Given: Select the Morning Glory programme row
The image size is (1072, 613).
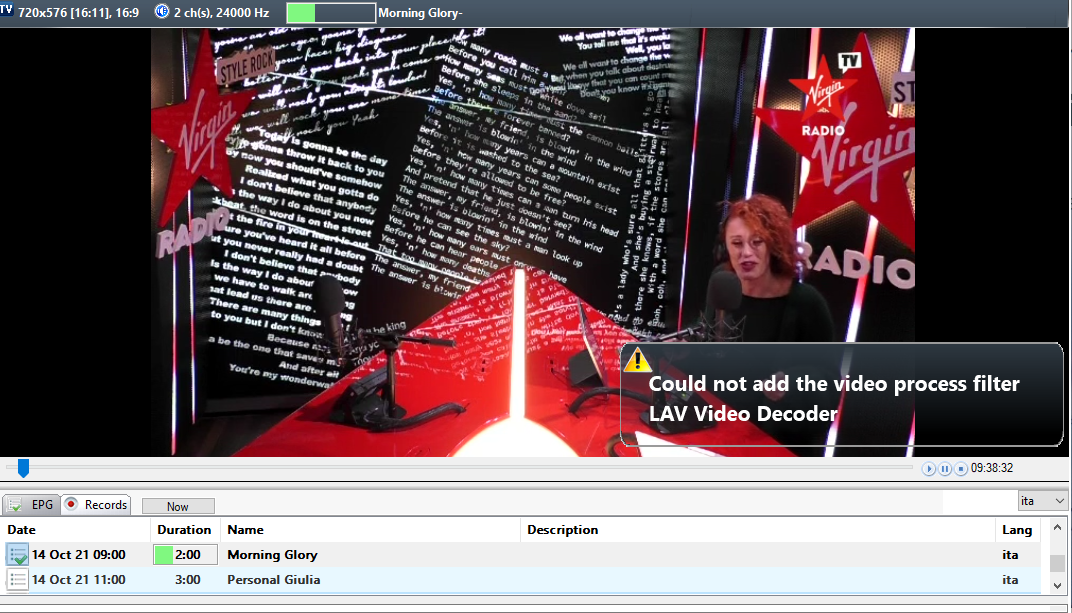Looking at the screenshot, I should (x=521, y=555).
